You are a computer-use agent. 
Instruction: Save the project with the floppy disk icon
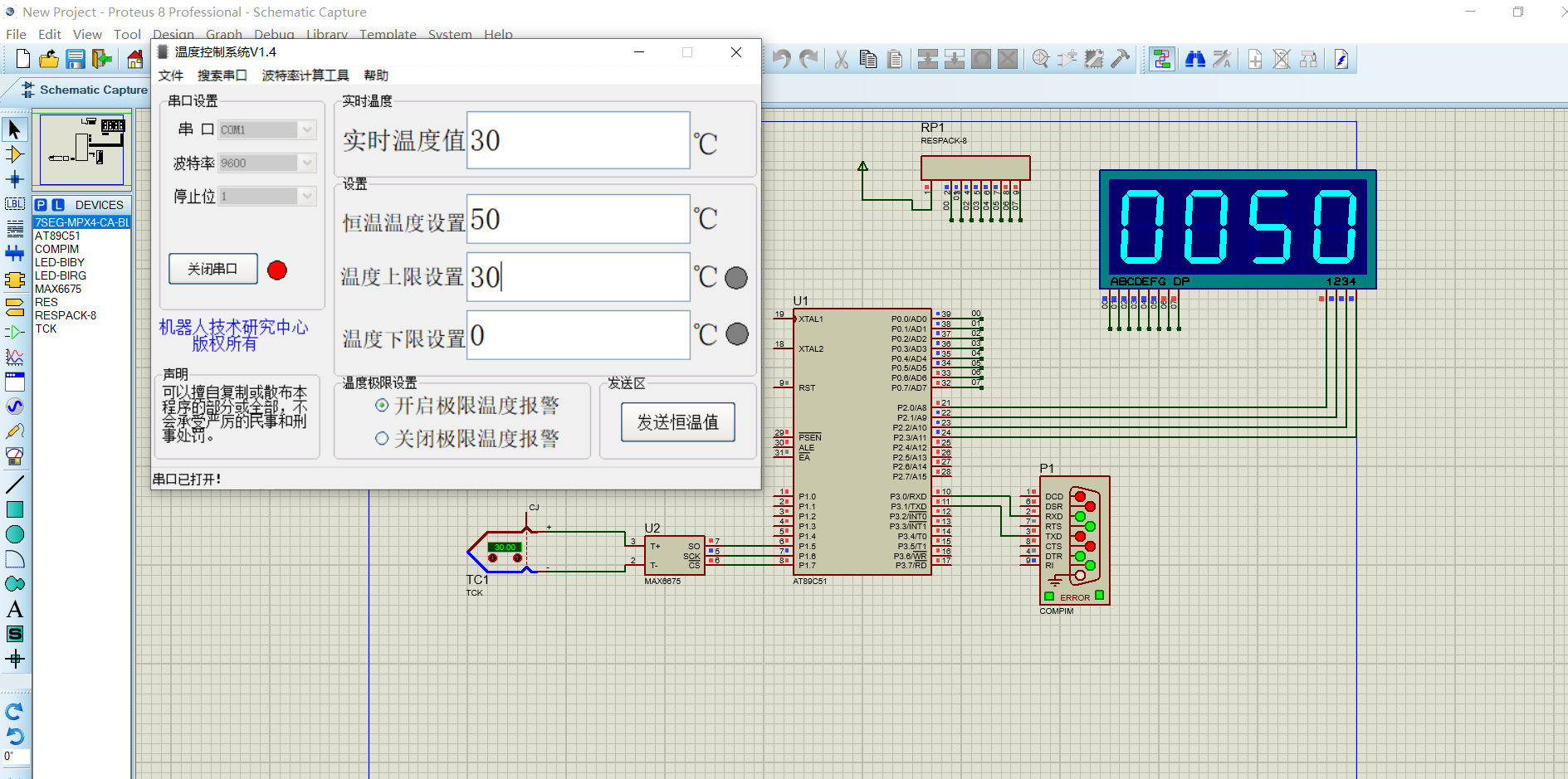(76, 59)
